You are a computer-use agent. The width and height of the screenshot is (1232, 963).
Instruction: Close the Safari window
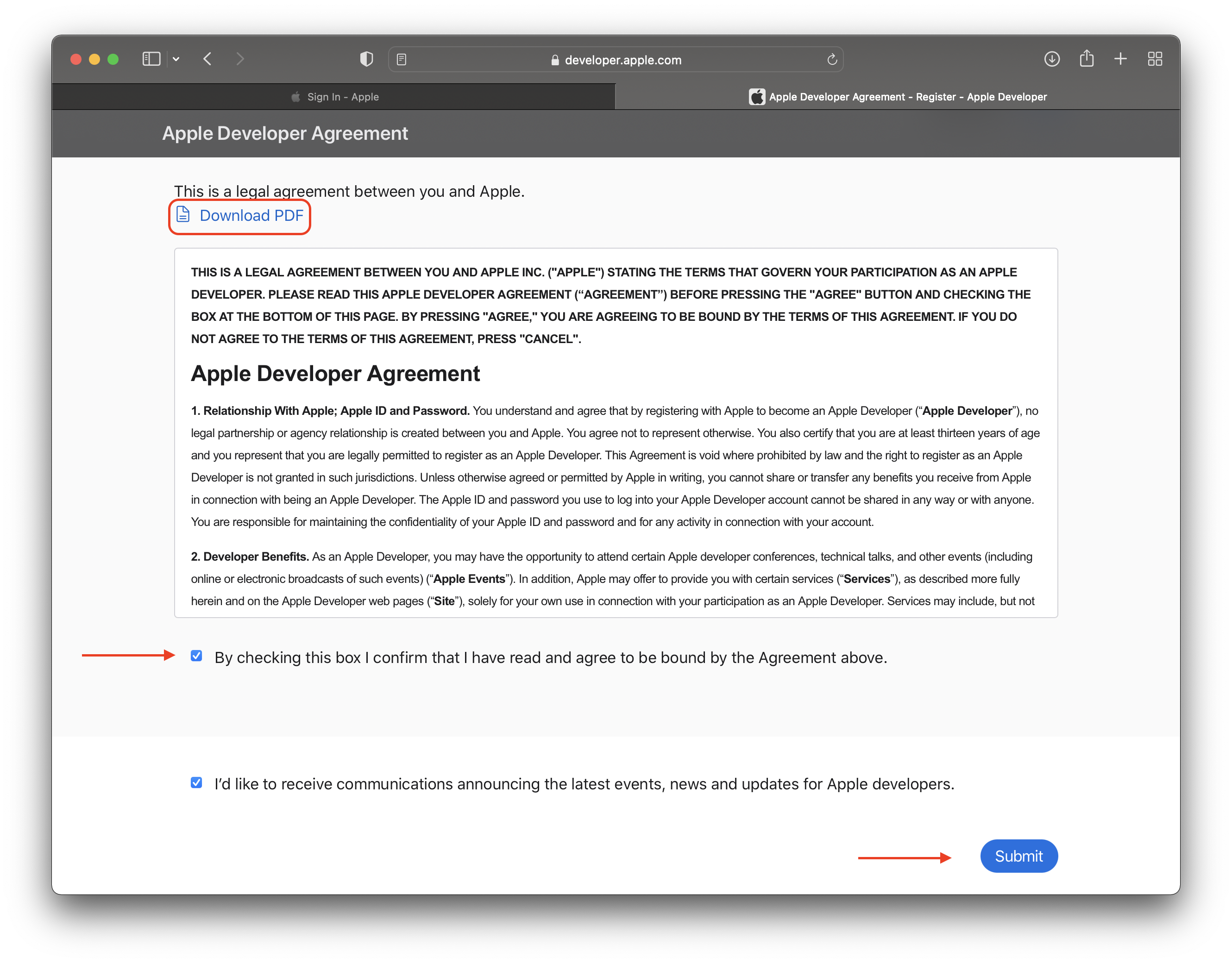[x=76, y=59]
